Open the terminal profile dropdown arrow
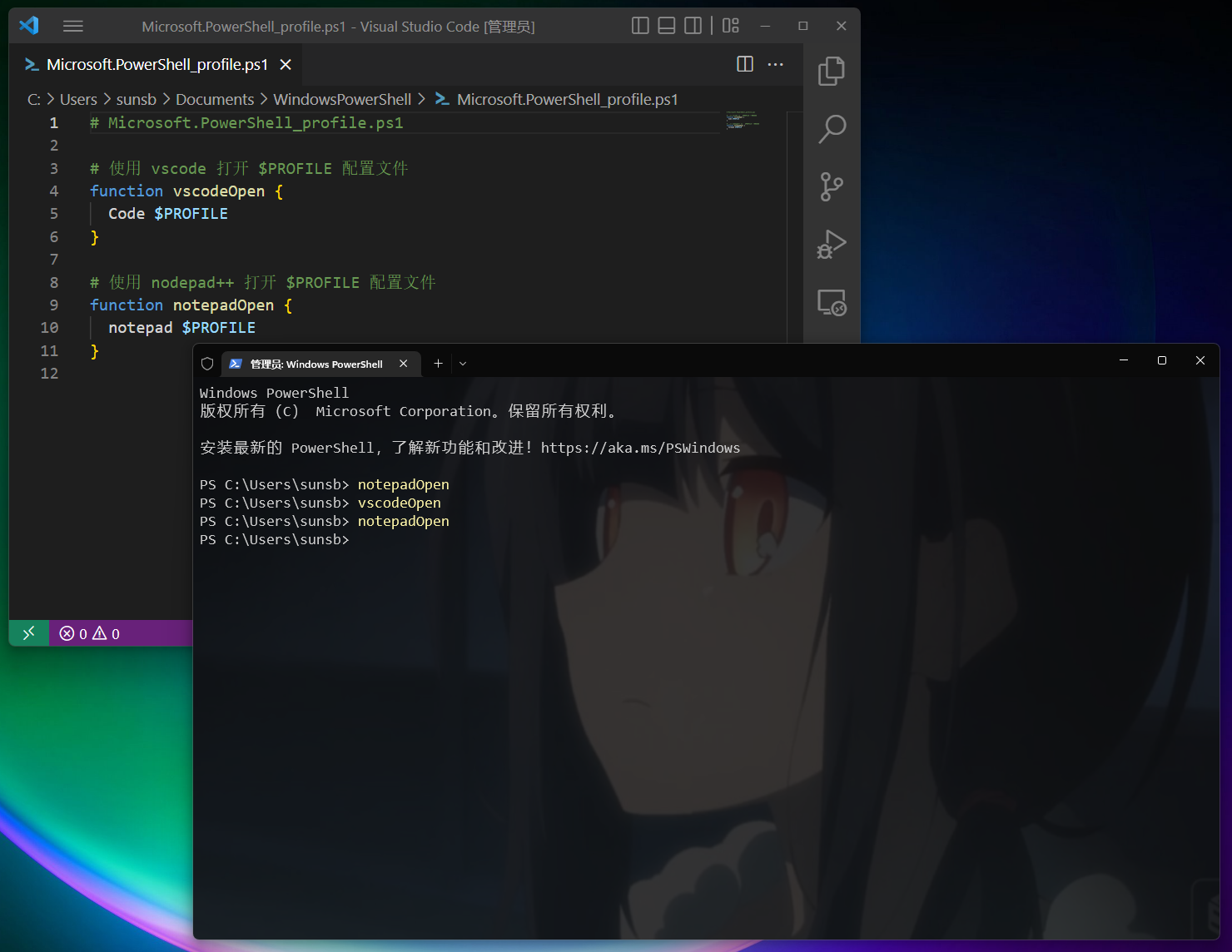Viewport: 1232px width, 952px height. tap(463, 364)
